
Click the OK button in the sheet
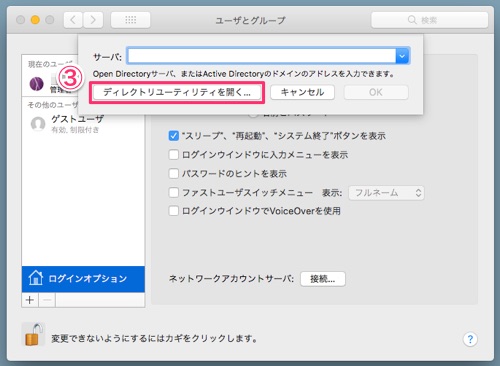tap(376, 92)
